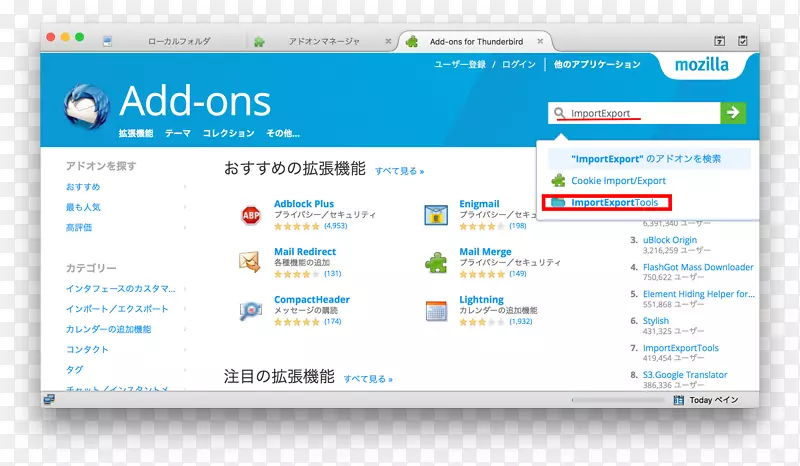The width and height of the screenshot is (800, 466).
Task: Open Lightning add-on title
Action: [481, 300]
